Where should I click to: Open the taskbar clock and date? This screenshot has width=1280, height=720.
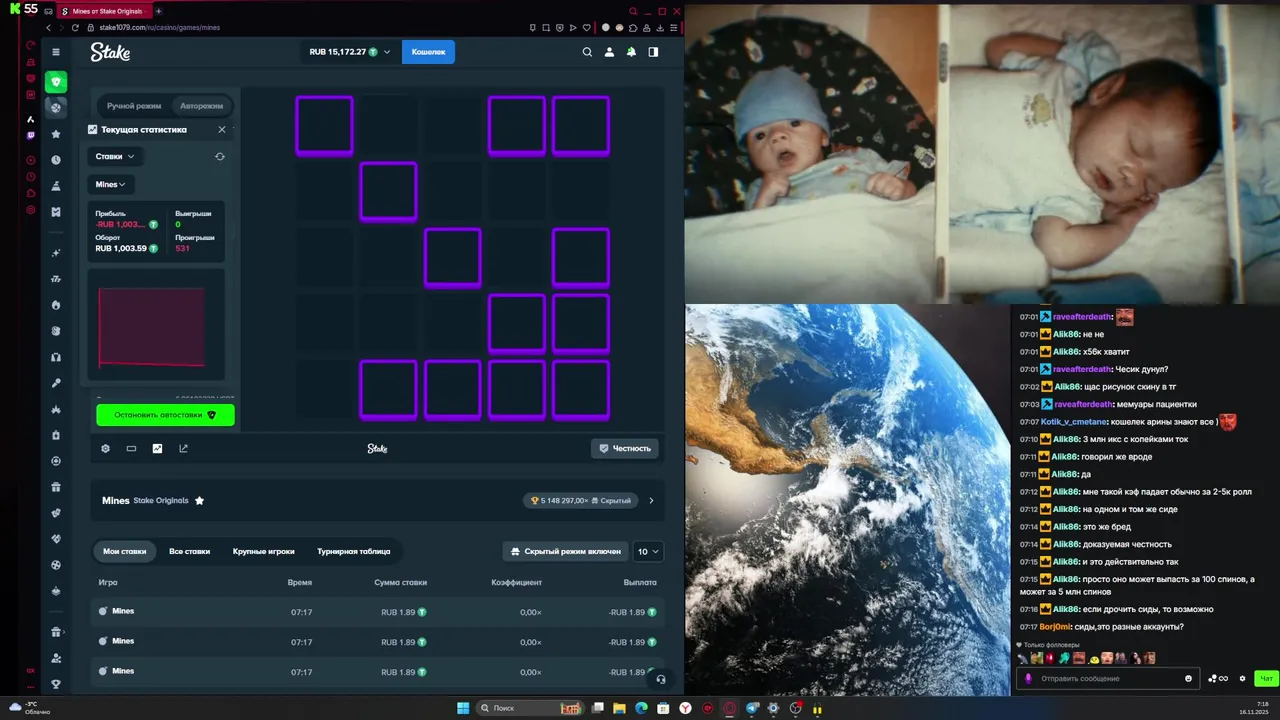[x=1253, y=708]
